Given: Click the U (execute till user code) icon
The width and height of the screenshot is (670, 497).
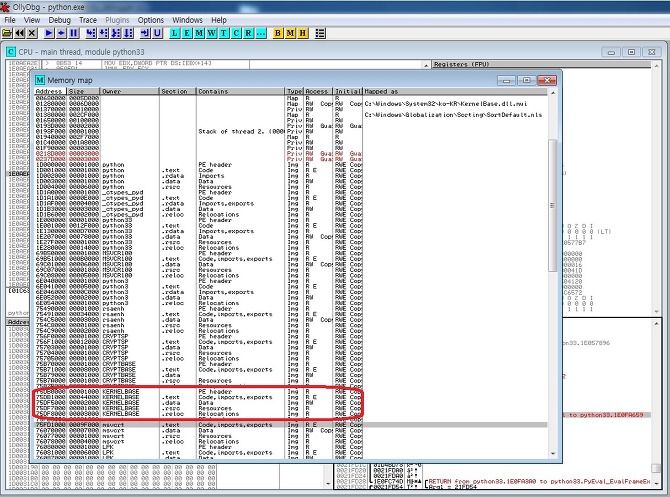Looking at the screenshot, I should point(157,33).
